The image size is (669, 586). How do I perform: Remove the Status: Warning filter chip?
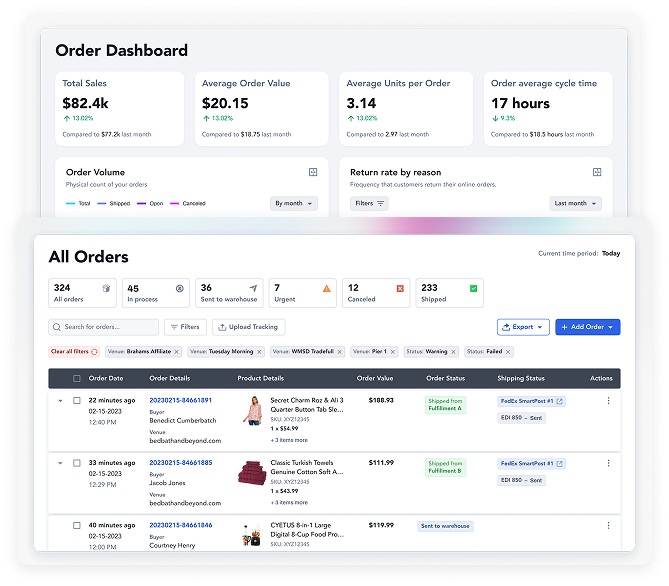coord(453,352)
